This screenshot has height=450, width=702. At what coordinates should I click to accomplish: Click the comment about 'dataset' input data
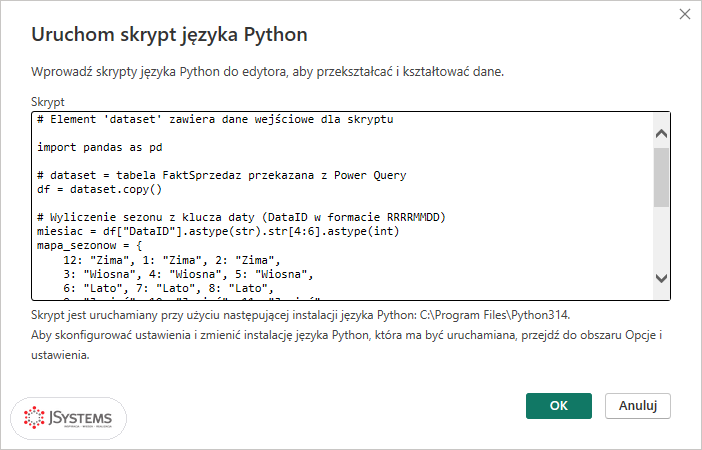215,120
